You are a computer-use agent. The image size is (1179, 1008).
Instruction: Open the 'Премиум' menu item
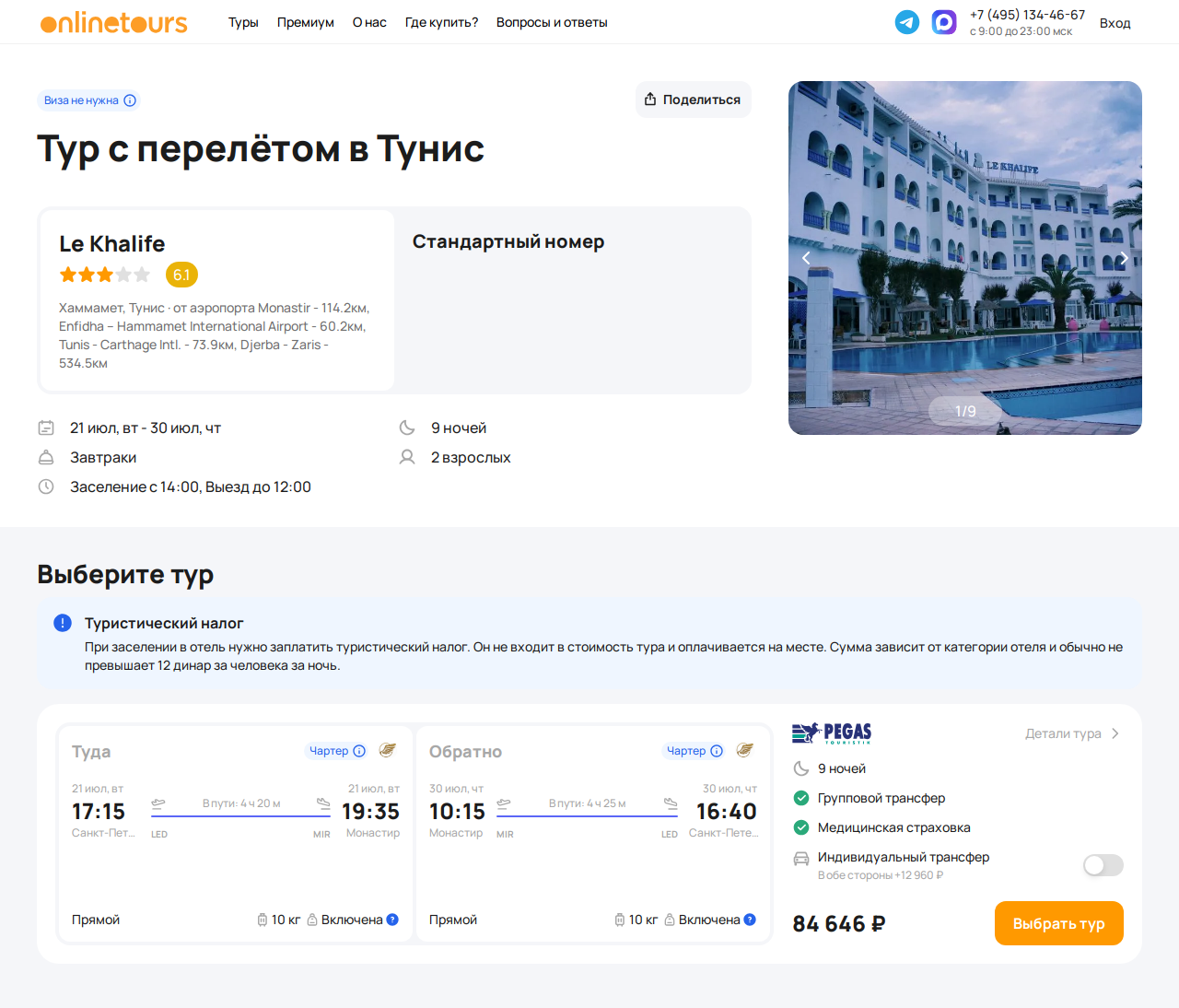tap(306, 22)
